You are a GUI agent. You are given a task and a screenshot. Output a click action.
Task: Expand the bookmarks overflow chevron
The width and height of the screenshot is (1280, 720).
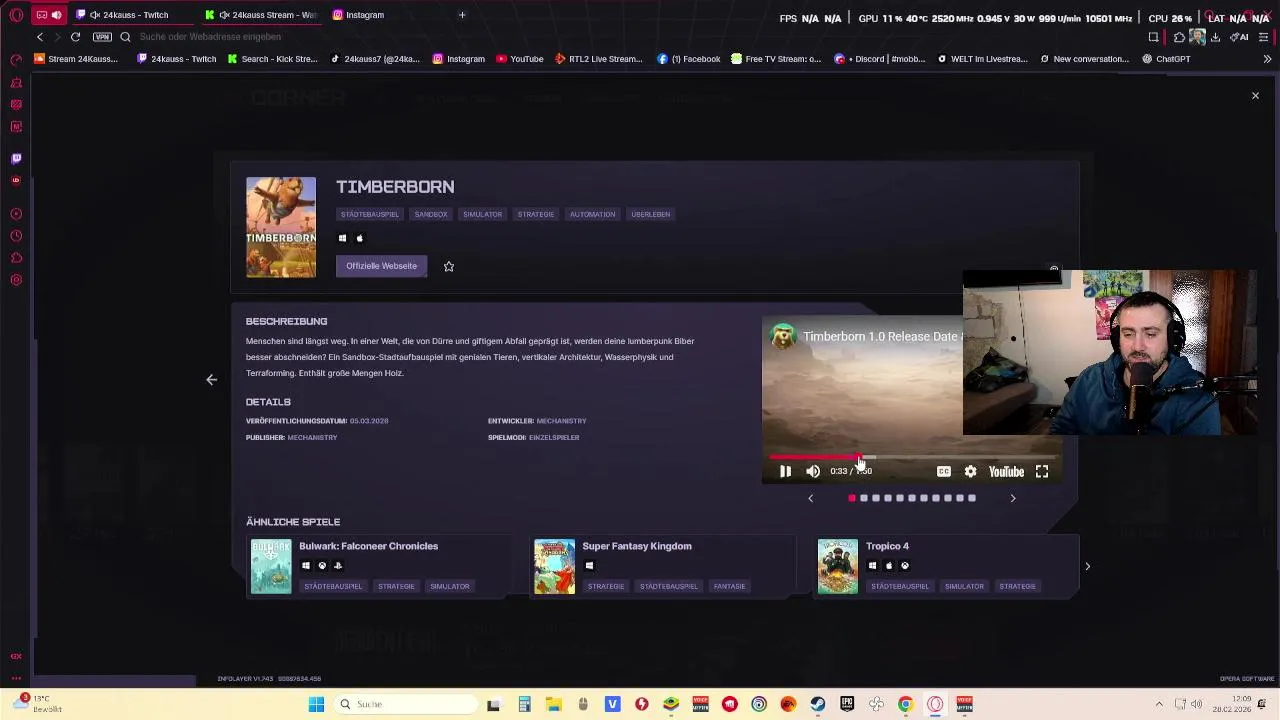click(1267, 59)
